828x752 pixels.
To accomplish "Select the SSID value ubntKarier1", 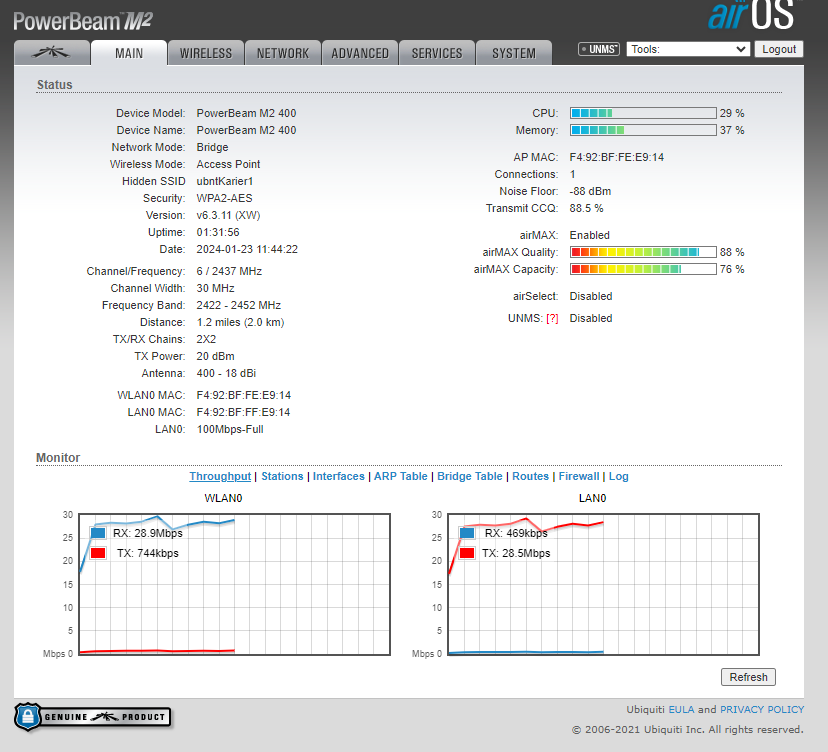I will coord(225,181).
